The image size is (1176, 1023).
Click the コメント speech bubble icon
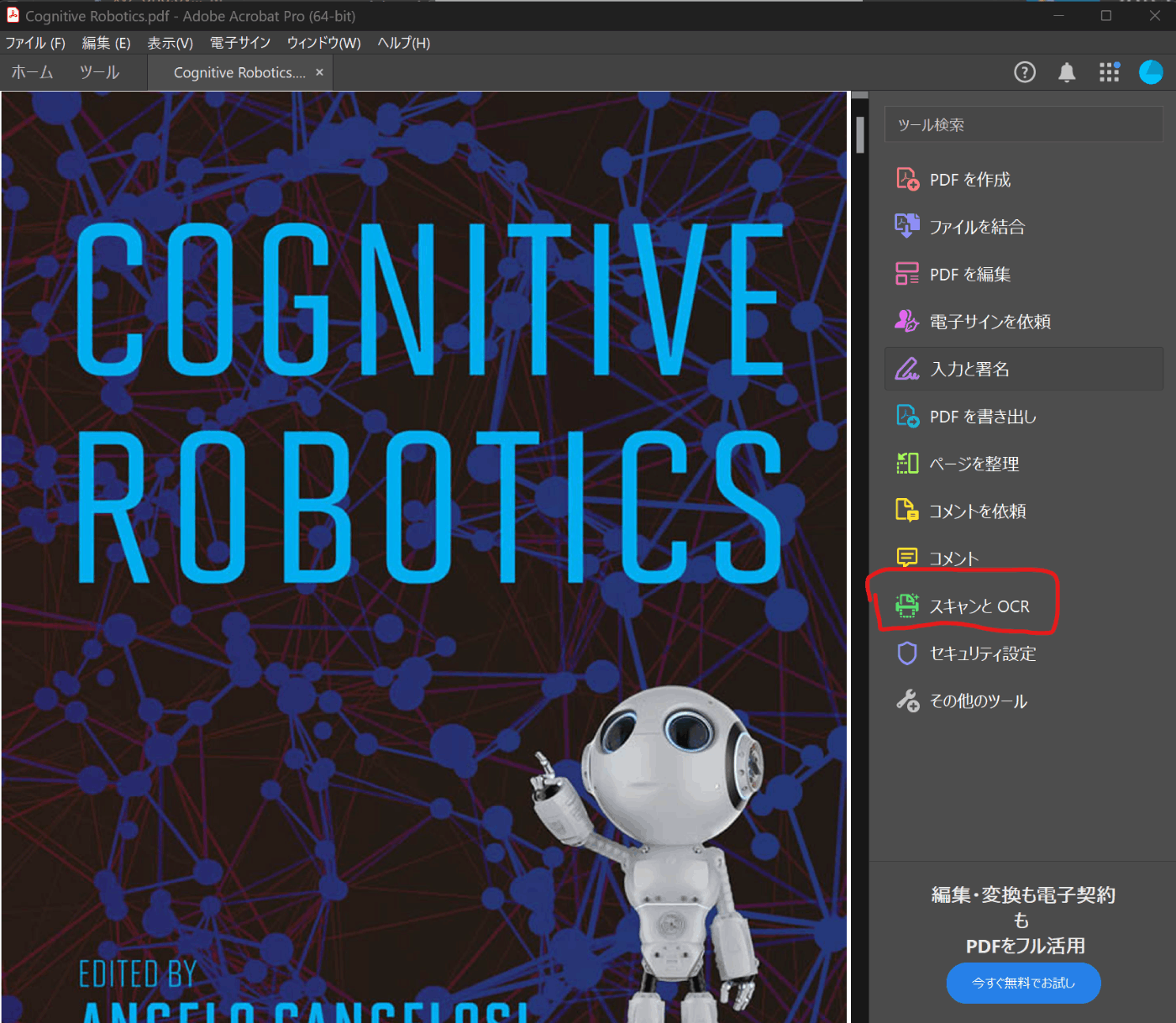(907, 558)
